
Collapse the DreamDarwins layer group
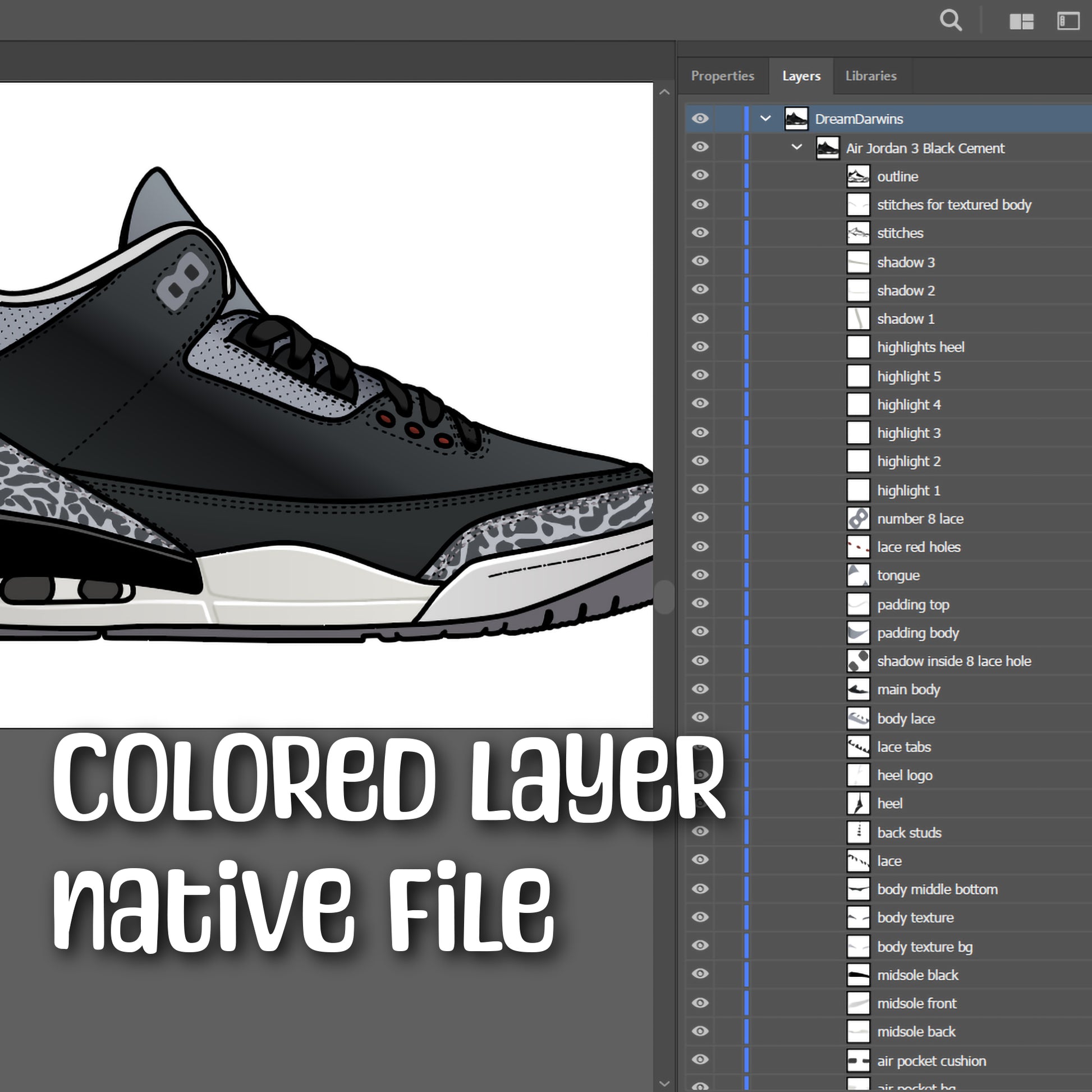(x=765, y=119)
